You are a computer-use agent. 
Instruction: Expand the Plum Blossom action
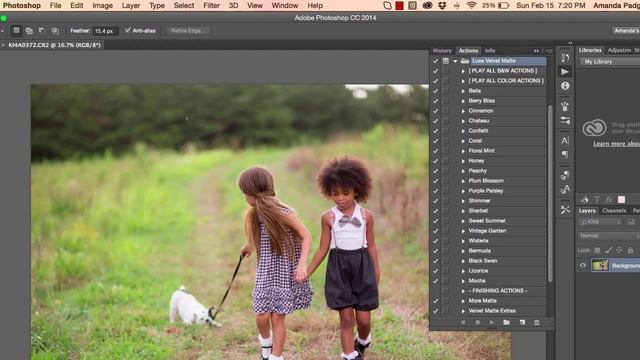463,181
